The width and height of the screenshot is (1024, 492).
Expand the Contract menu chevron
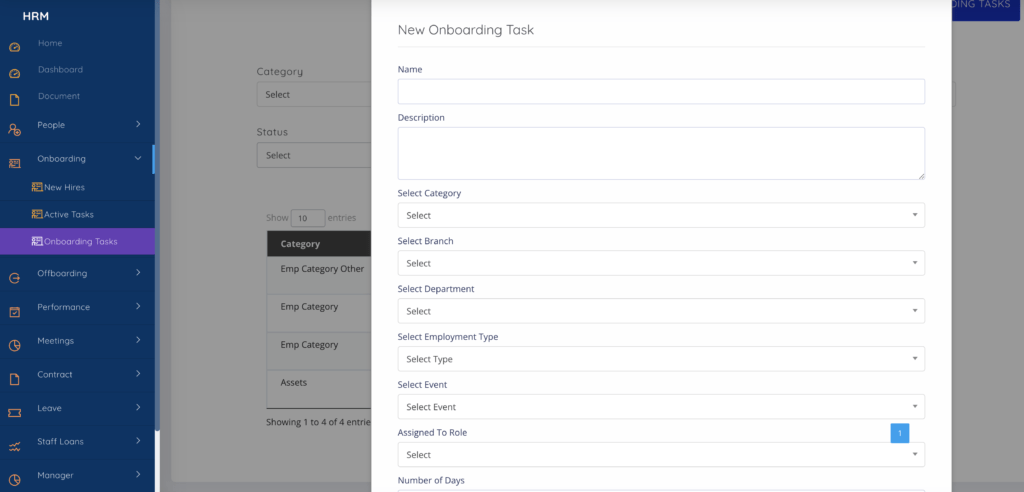tap(138, 374)
